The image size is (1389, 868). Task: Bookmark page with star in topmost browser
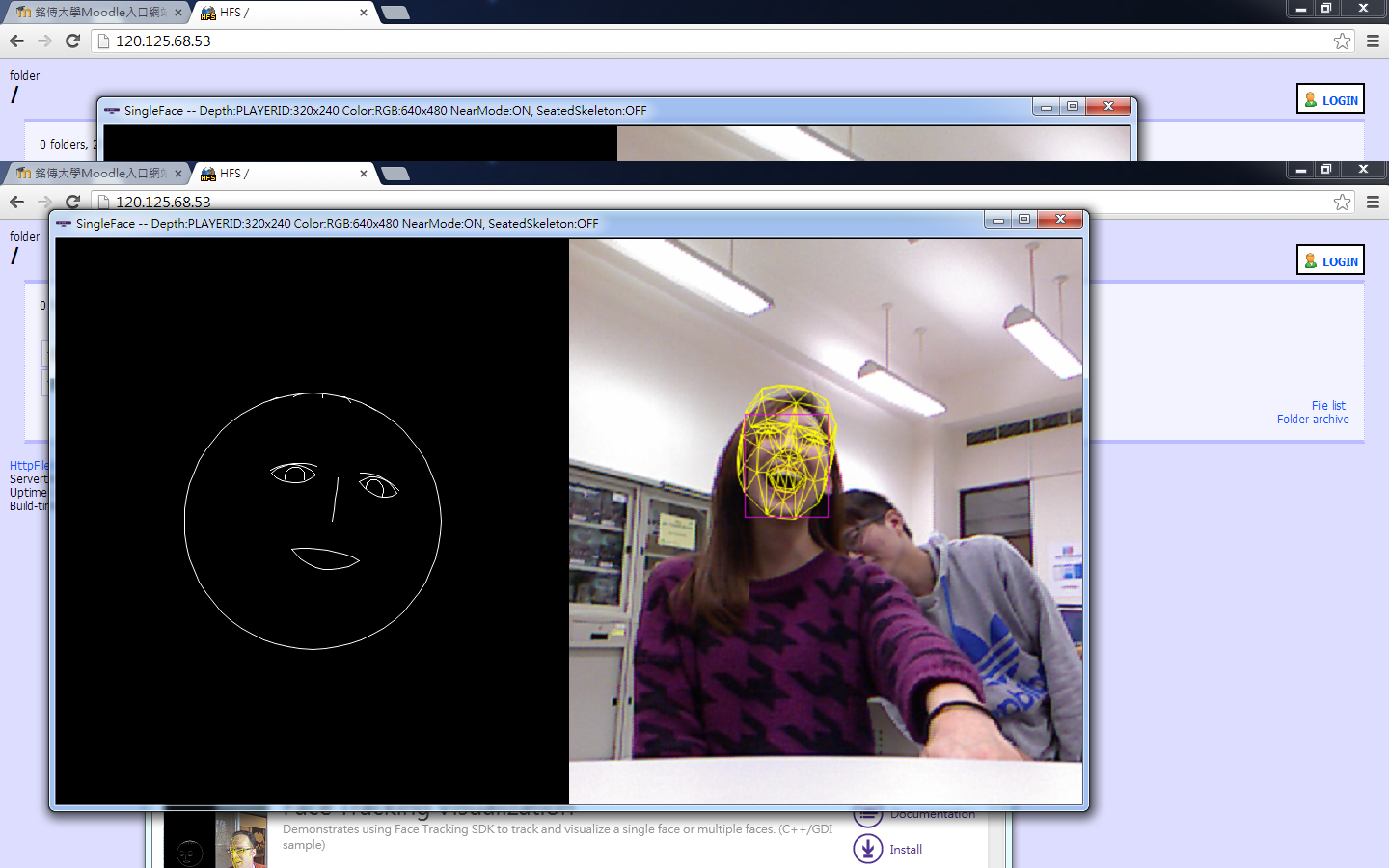tap(1342, 41)
